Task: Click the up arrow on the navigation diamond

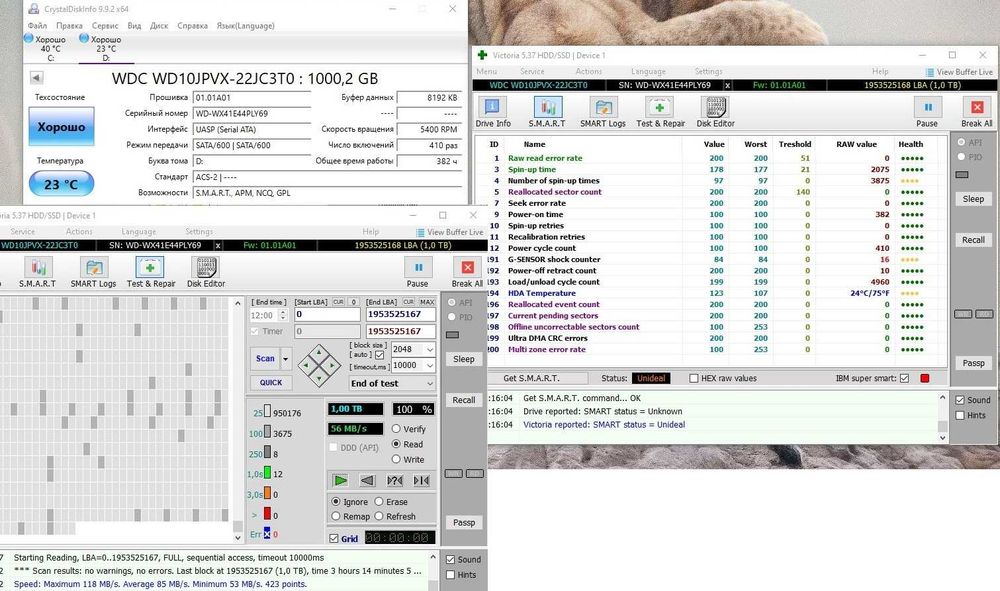Action: point(320,353)
